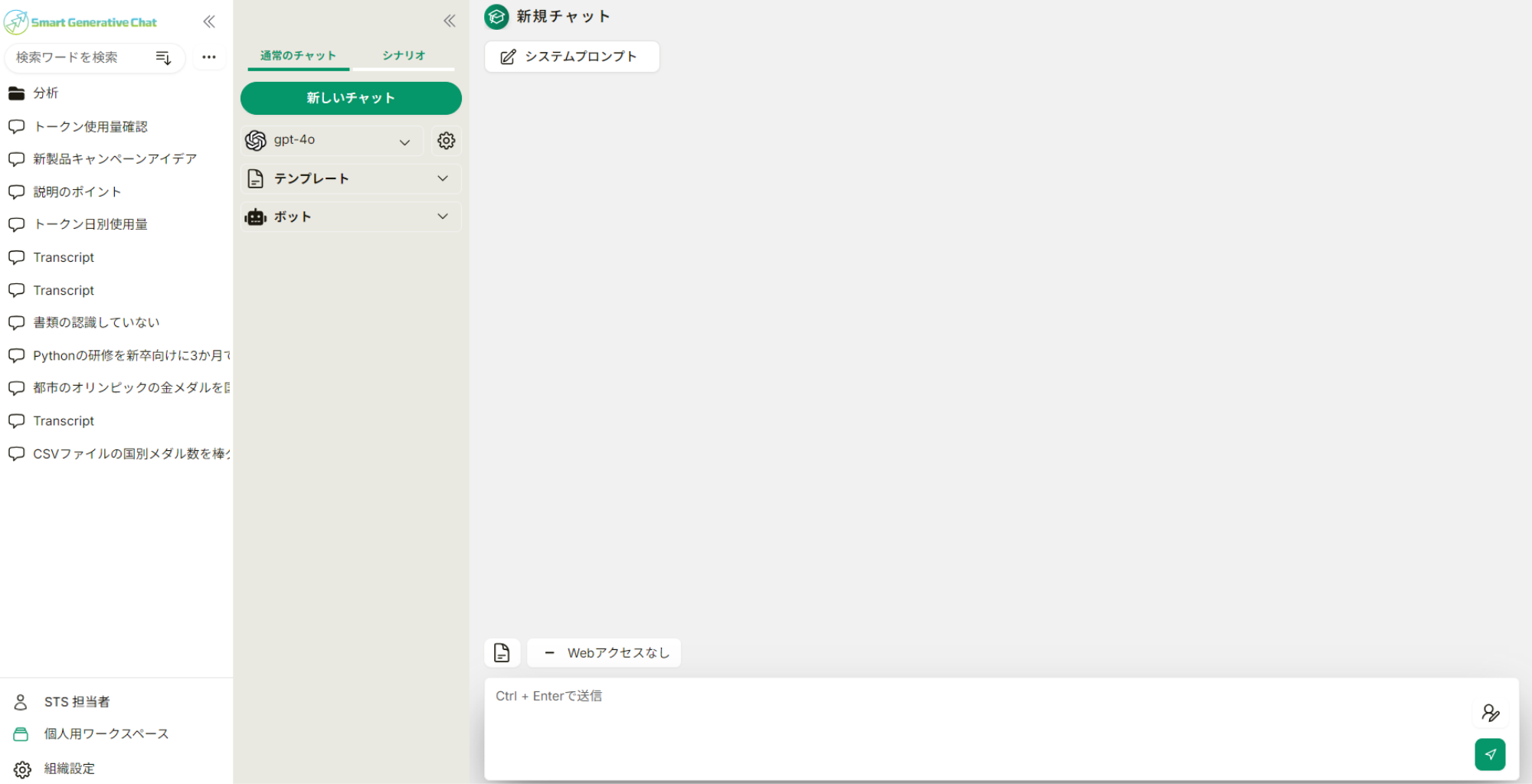Start a new chat with 新しいチャット button
The height and width of the screenshot is (784, 1532).
[x=351, y=98]
